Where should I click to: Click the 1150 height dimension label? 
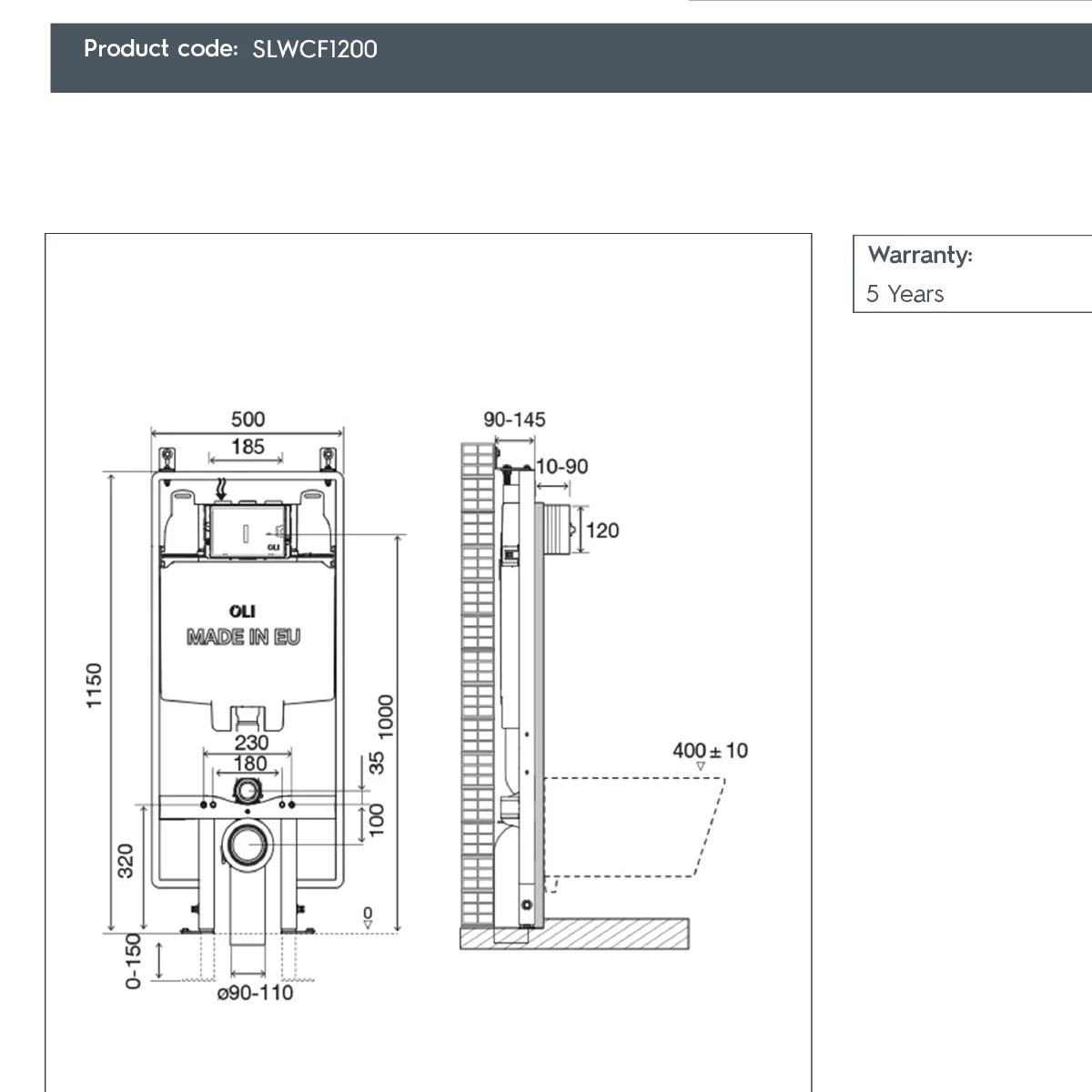click(x=95, y=686)
